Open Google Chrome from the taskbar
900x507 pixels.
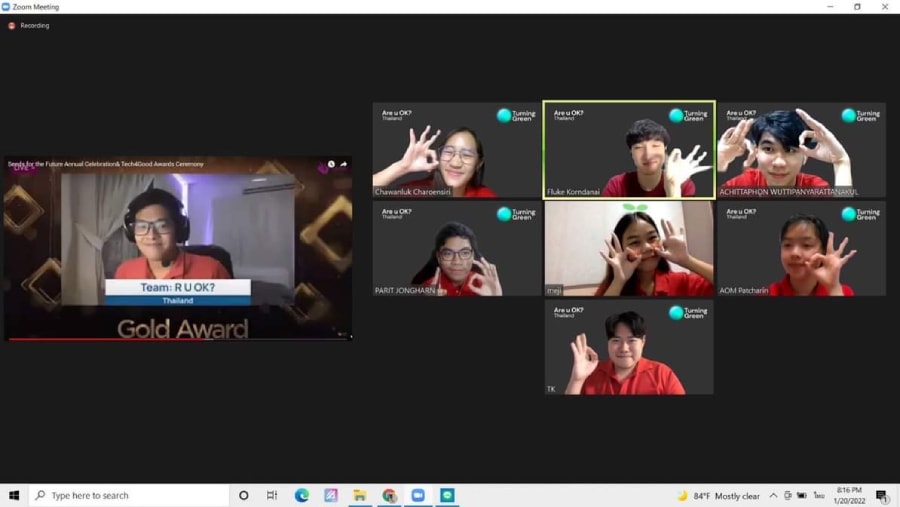[389, 495]
